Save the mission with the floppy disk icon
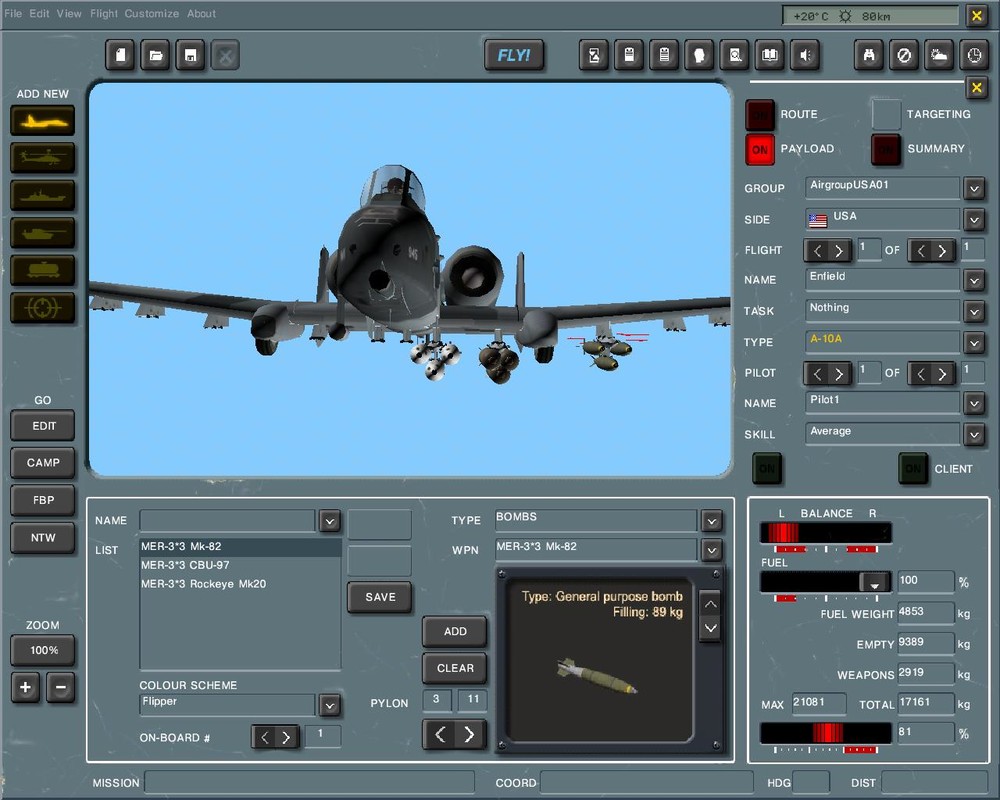This screenshot has height=800, width=1000. pyautogui.click(x=190, y=56)
